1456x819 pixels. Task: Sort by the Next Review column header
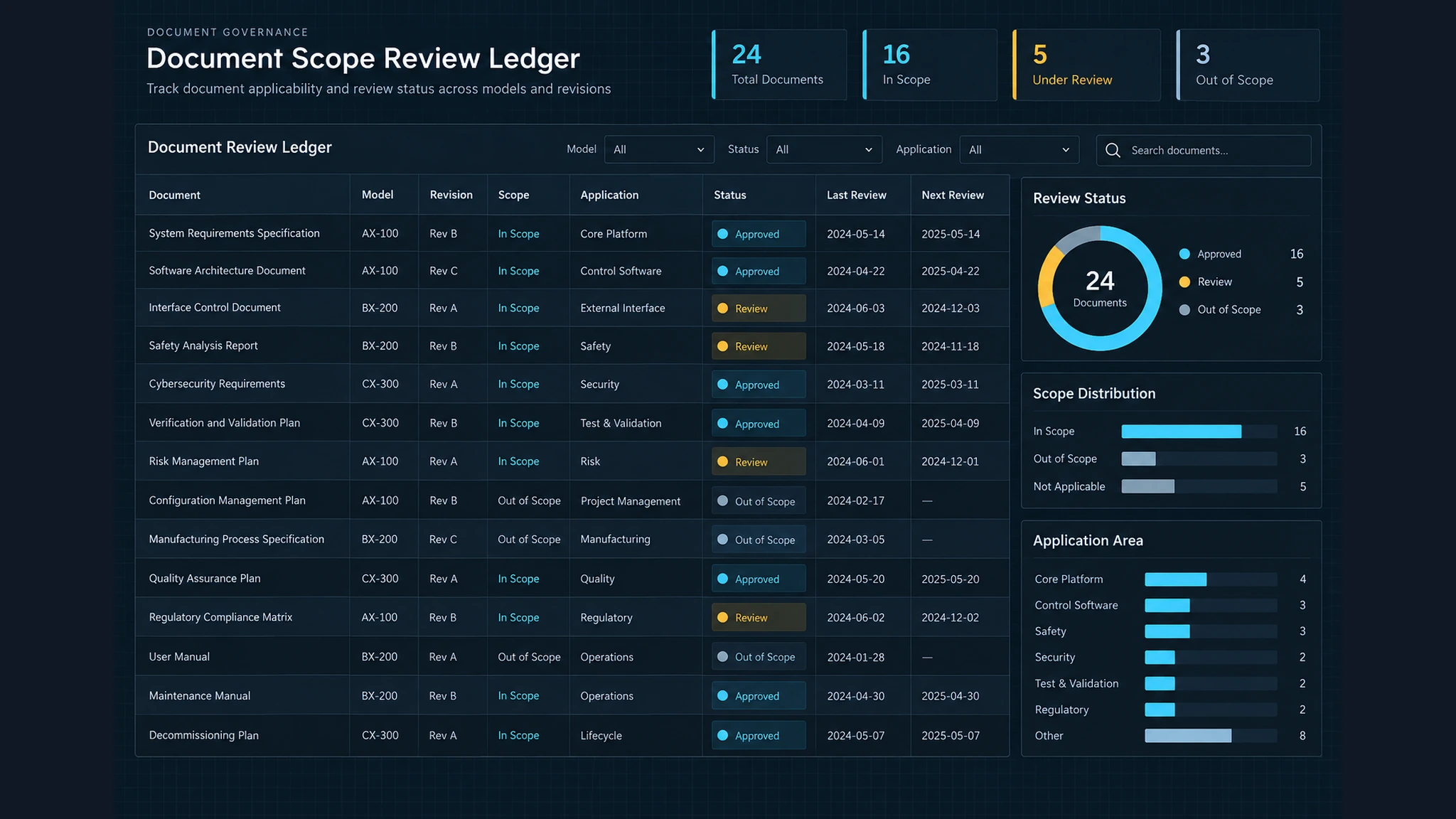pos(953,195)
